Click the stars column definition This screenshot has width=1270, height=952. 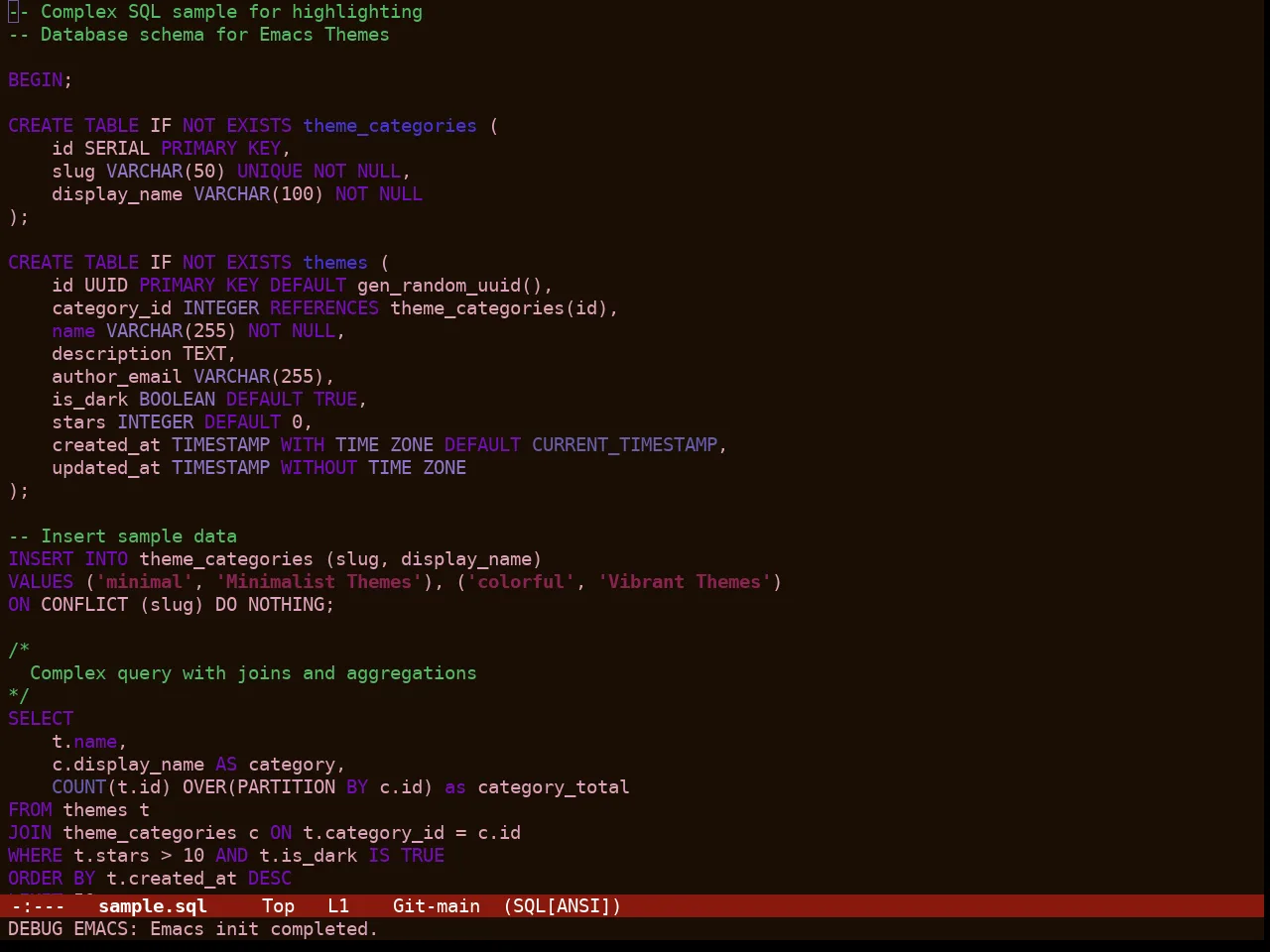pyautogui.click(x=183, y=421)
